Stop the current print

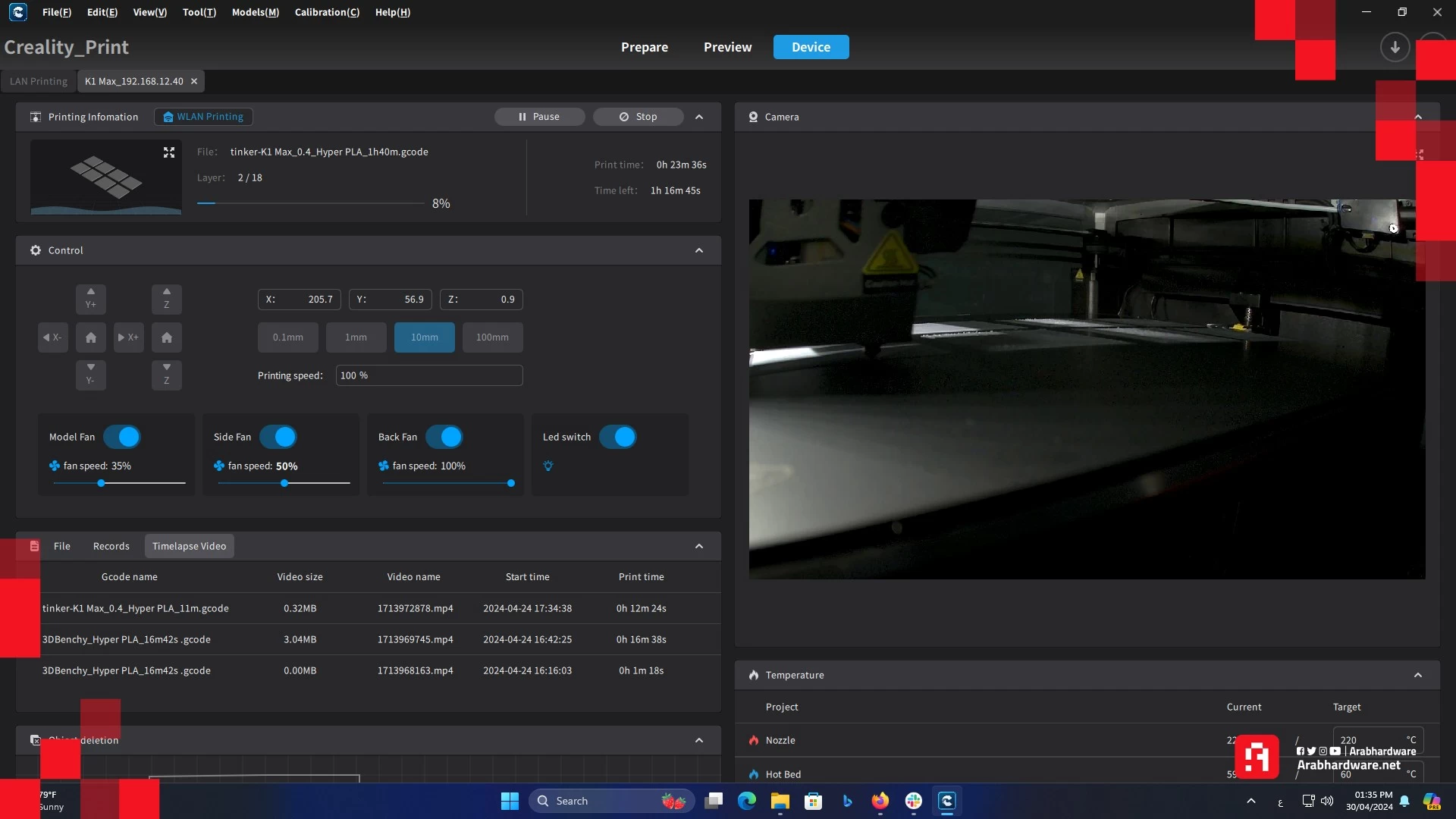tap(638, 117)
